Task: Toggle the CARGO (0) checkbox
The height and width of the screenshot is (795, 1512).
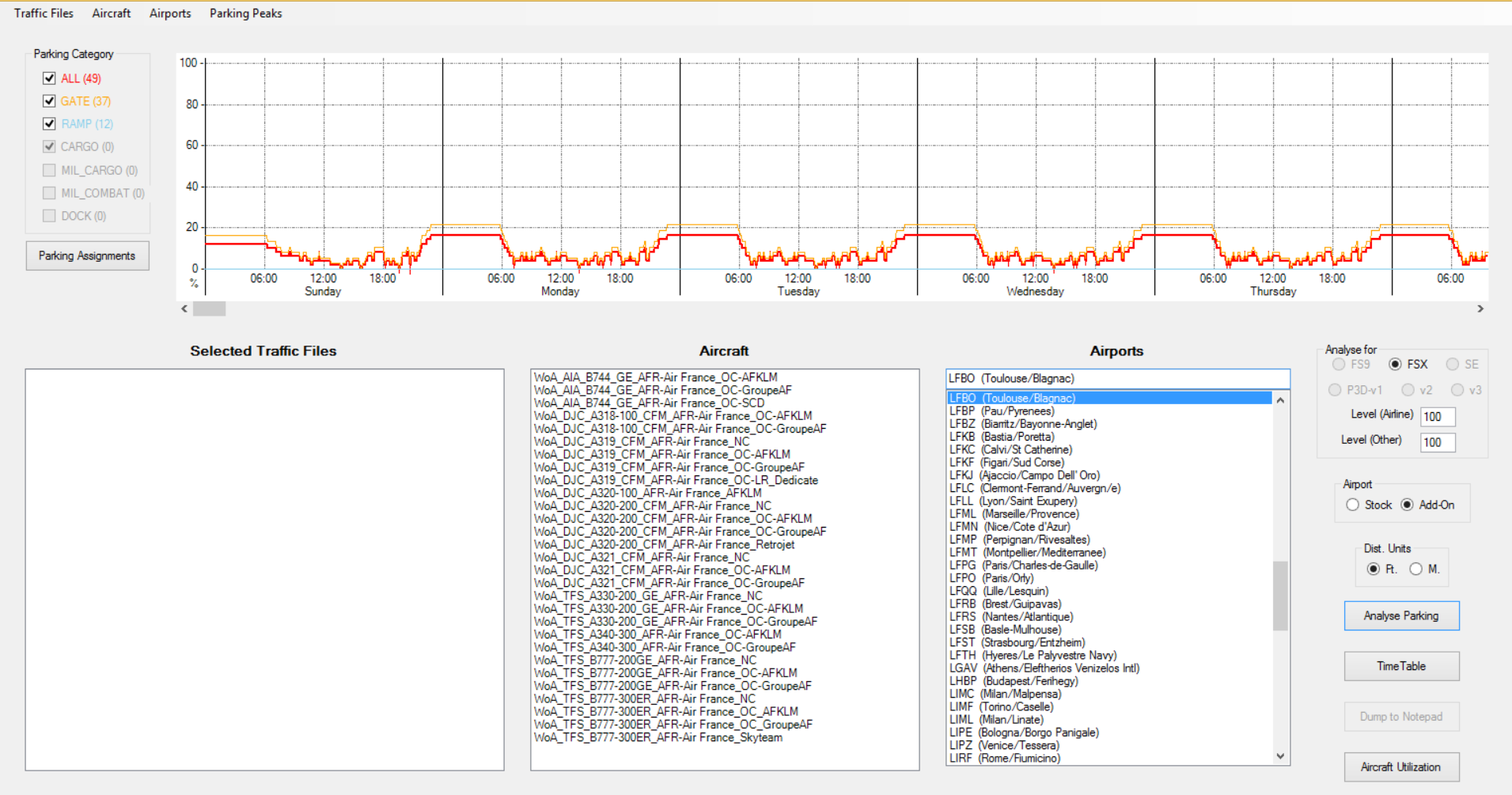Action: tap(49, 147)
